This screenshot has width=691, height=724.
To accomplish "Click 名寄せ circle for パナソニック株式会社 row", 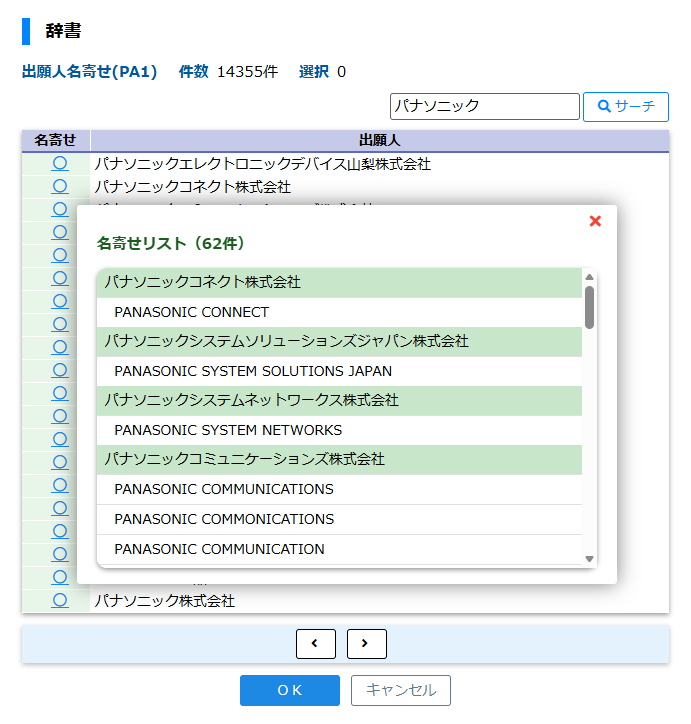I will (60, 601).
